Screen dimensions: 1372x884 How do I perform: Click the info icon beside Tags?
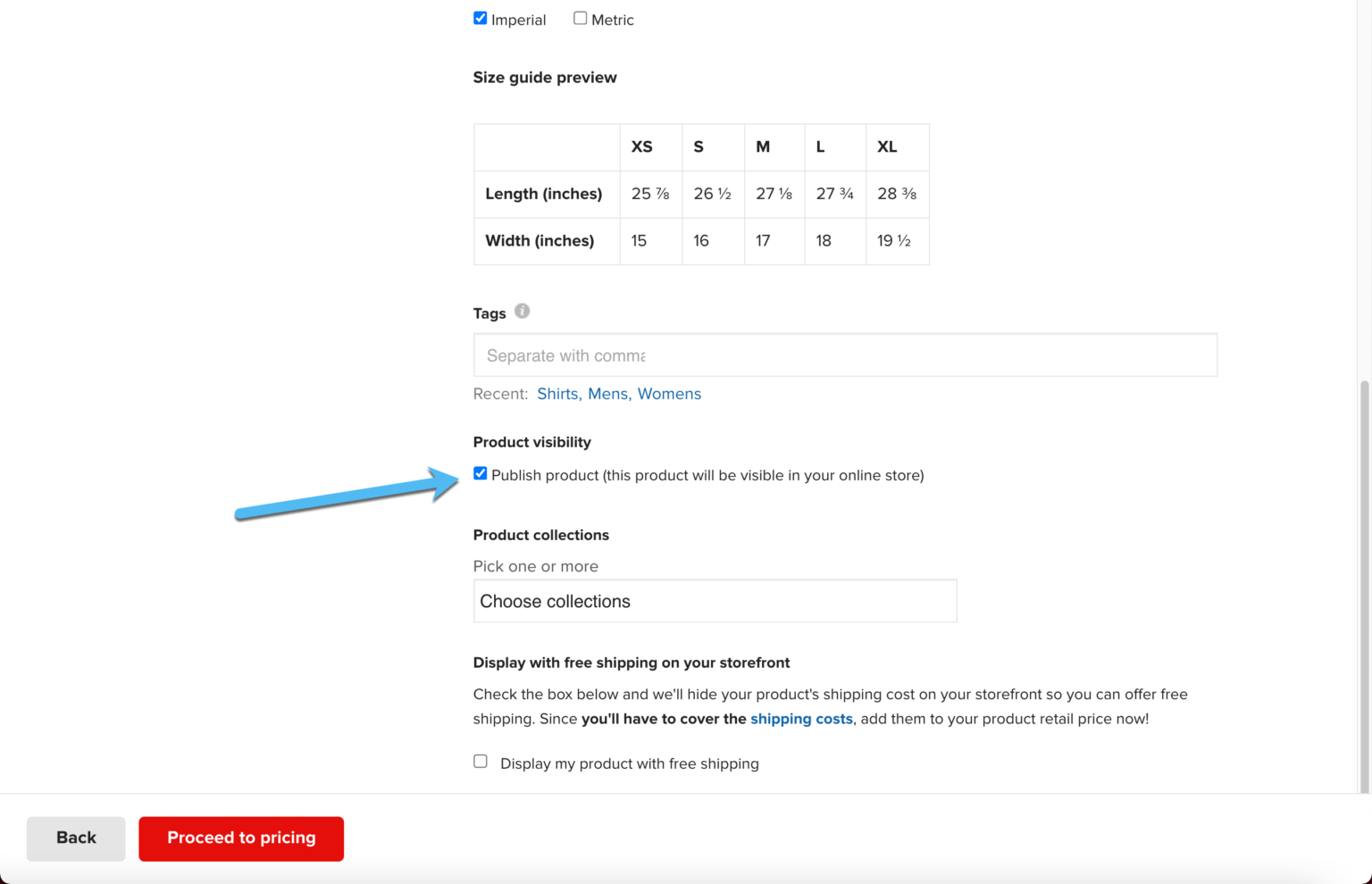[x=523, y=312]
